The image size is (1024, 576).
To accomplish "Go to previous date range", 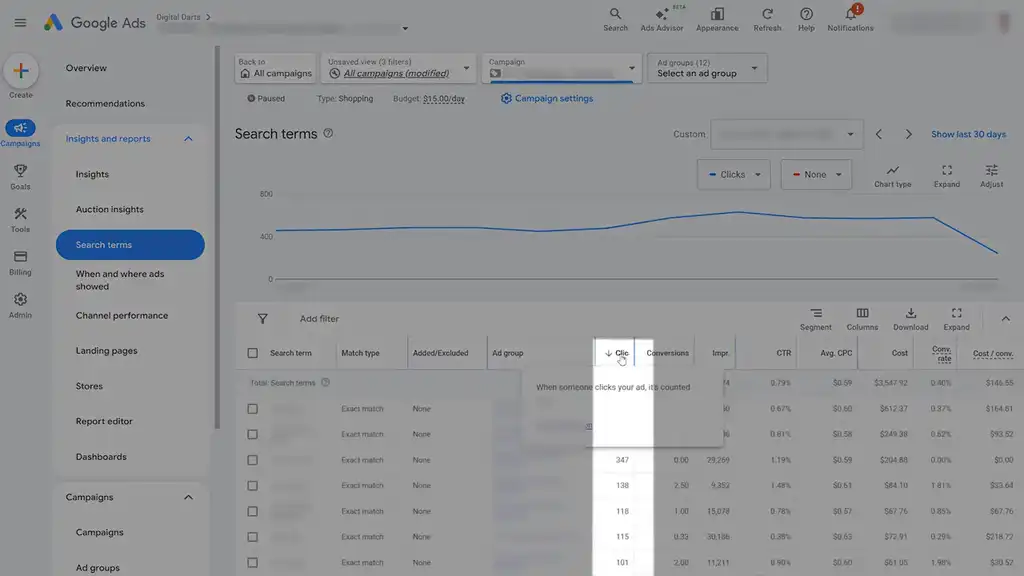I will tap(879, 134).
